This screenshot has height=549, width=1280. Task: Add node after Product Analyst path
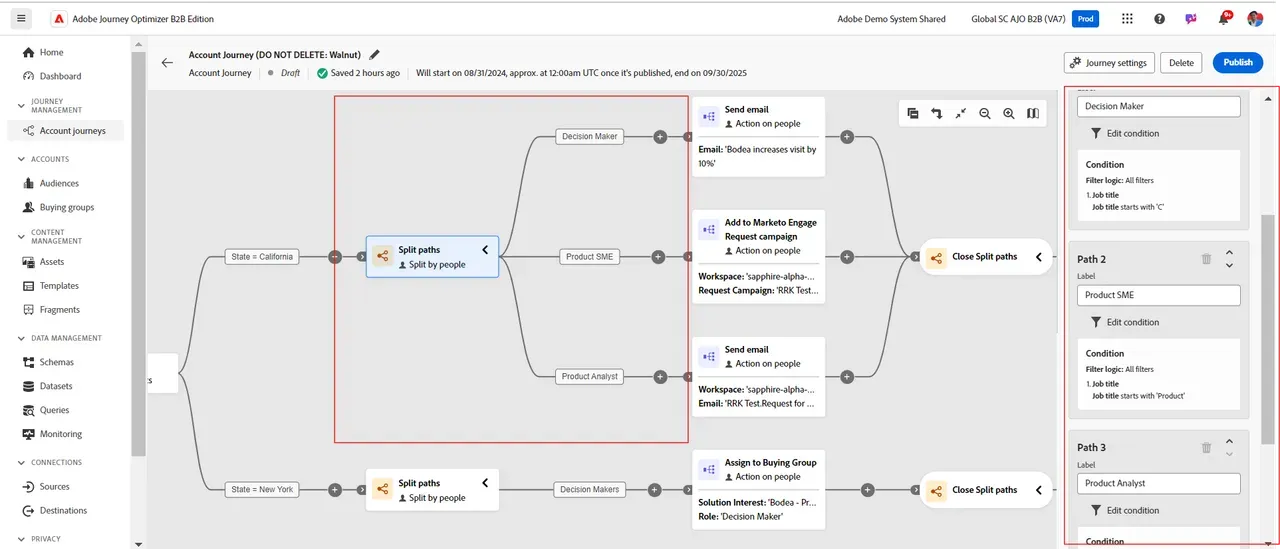tap(660, 376)
